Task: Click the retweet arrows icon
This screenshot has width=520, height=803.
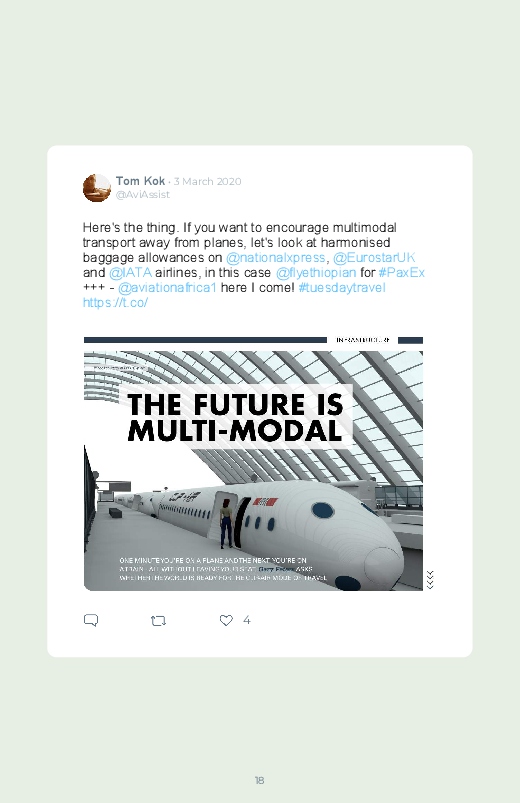Action: coord(158,621)
